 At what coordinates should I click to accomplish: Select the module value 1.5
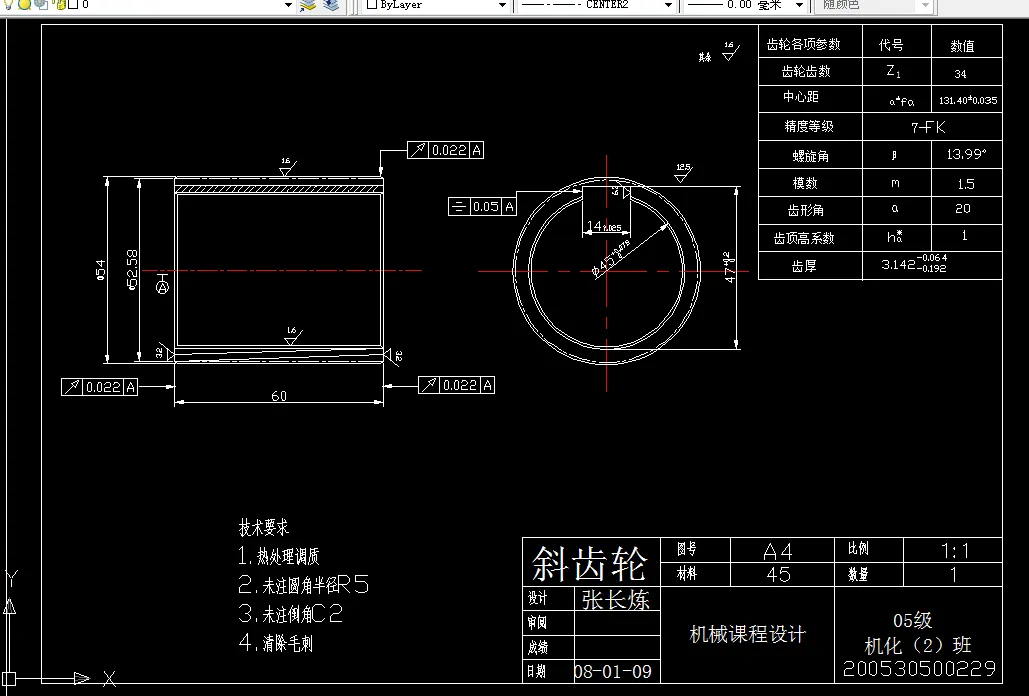[966, 184]
